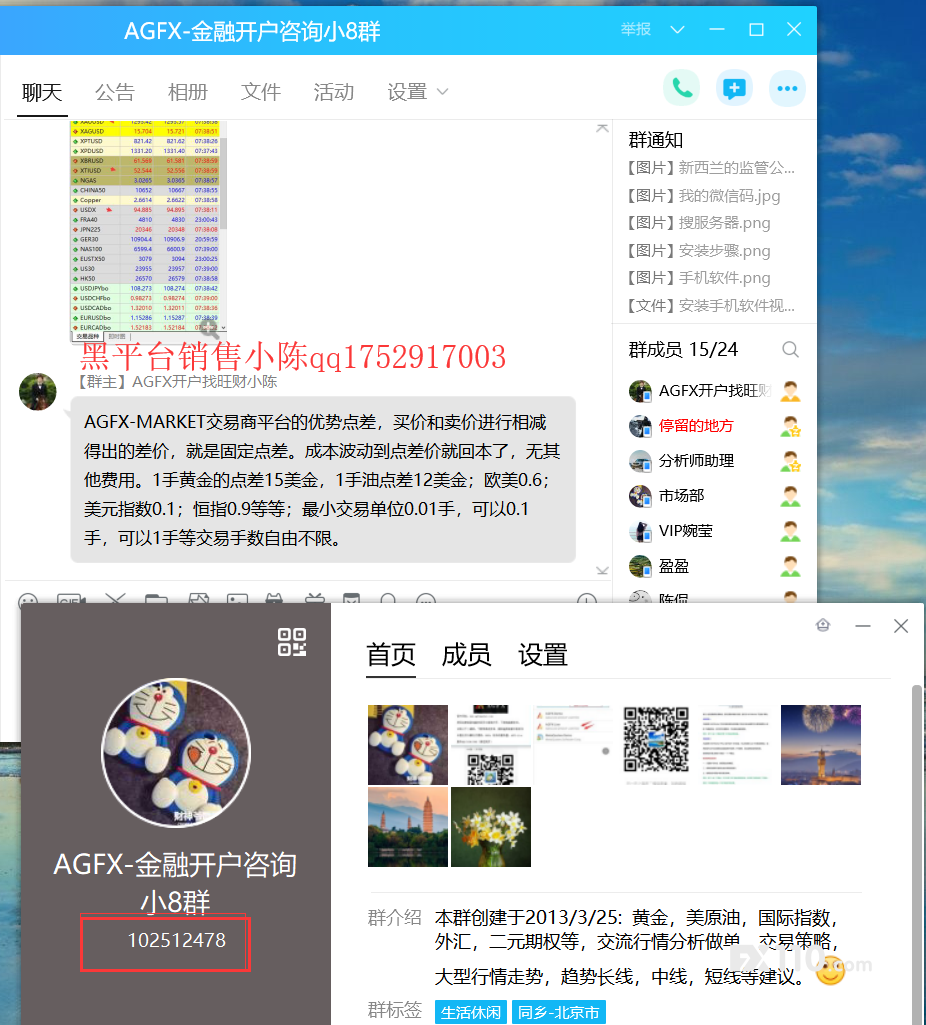Click the blue plus chat bubble icon
The height and width of the screenshot is (1025, 926).
[x=734, y=88]
